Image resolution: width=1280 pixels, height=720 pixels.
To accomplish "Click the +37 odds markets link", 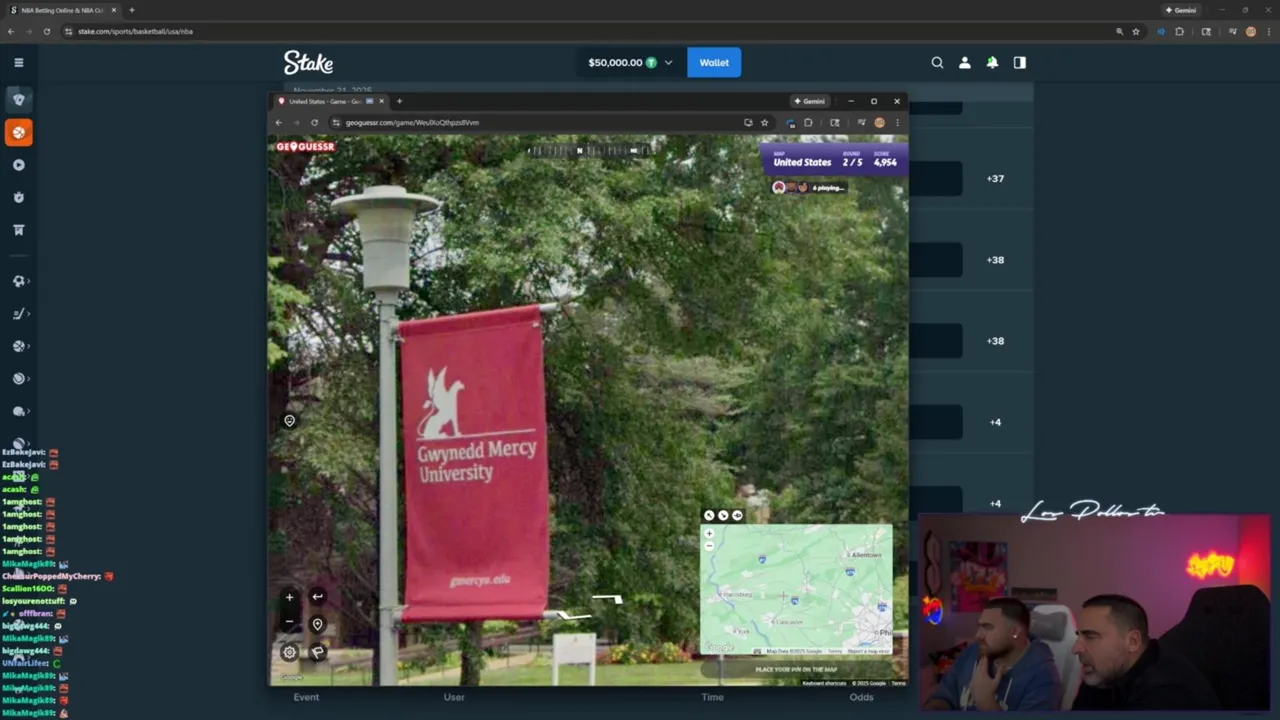I will click(x=995, y=179).
